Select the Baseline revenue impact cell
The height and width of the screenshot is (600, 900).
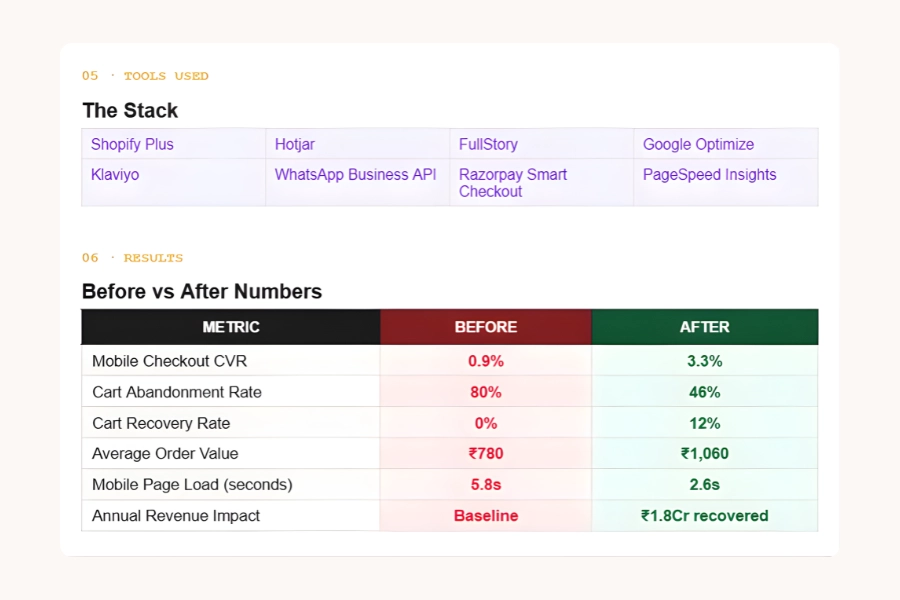point(486,516)
